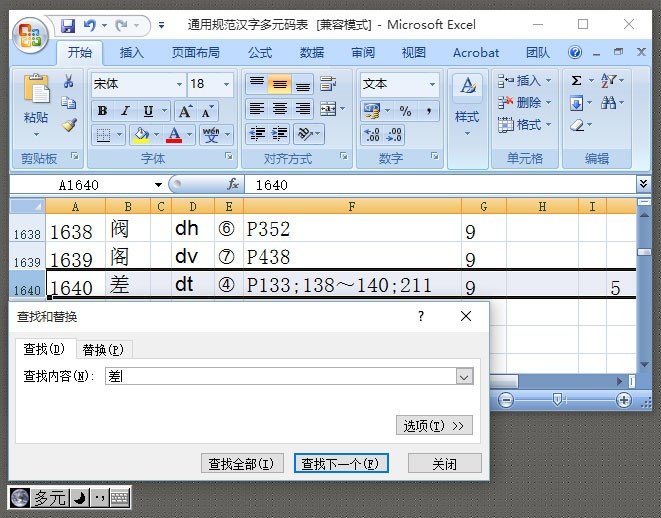Click the Office Button orb

30,36
